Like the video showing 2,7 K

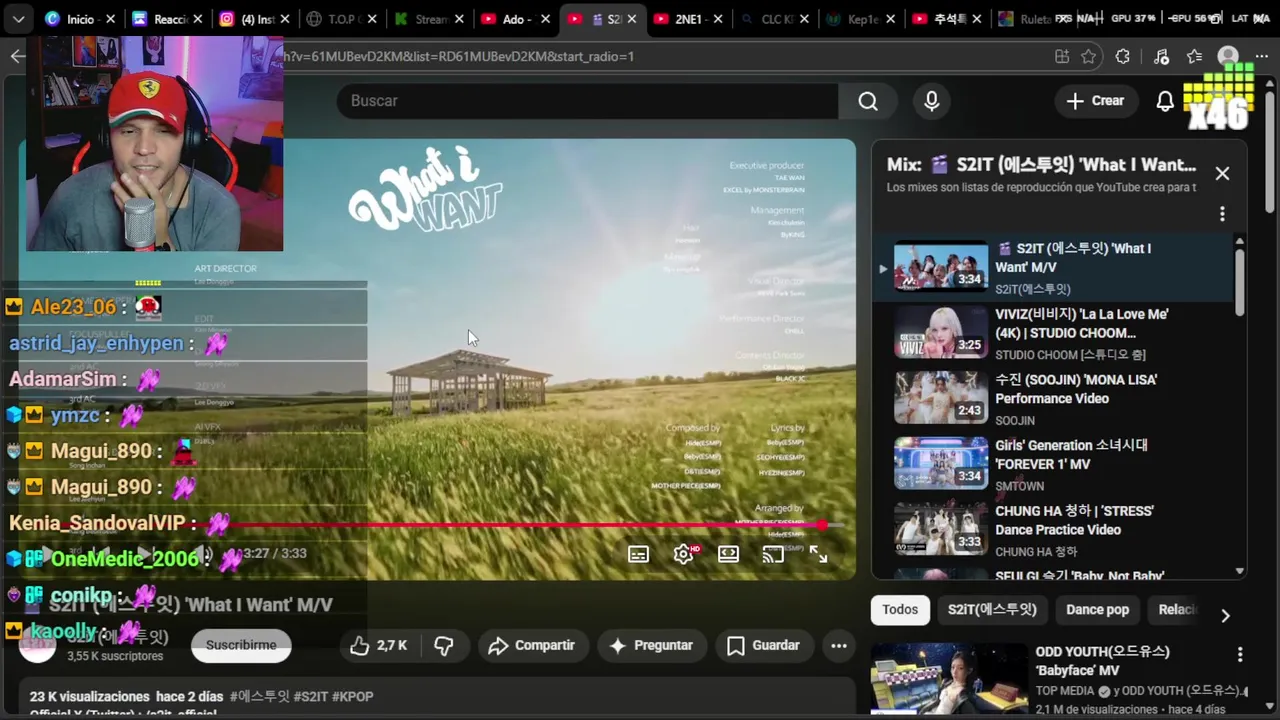pos(379,646)
